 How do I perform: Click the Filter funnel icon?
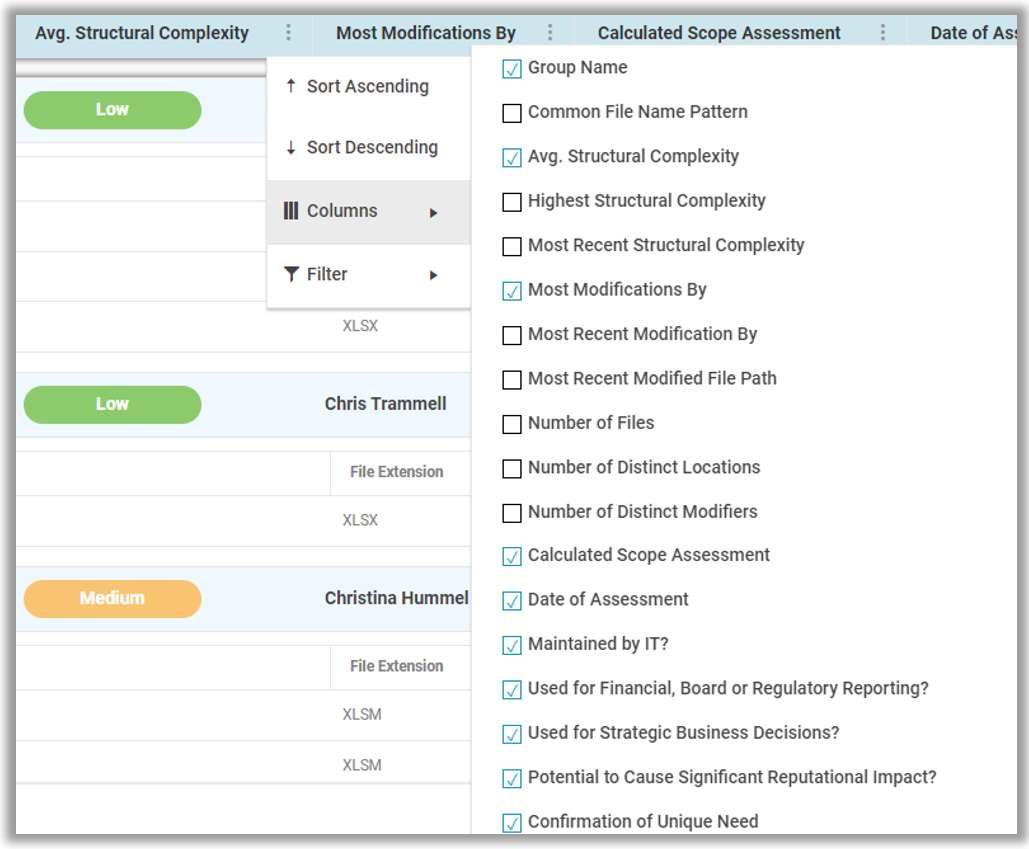pyautogui.click(x=291, y=274)
